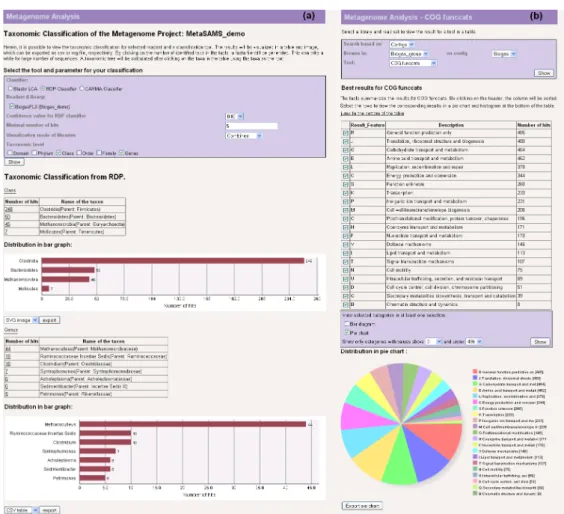
Task: Toggle the BiogasFLX (Biogas_demo) library checkbox
Action: coord(12,106)
